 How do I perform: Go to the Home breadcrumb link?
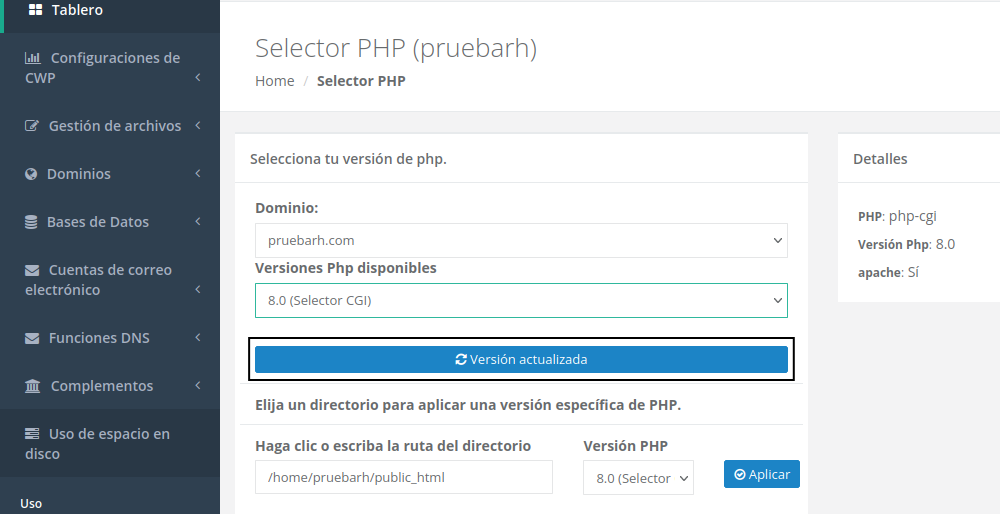pos(274,81)
